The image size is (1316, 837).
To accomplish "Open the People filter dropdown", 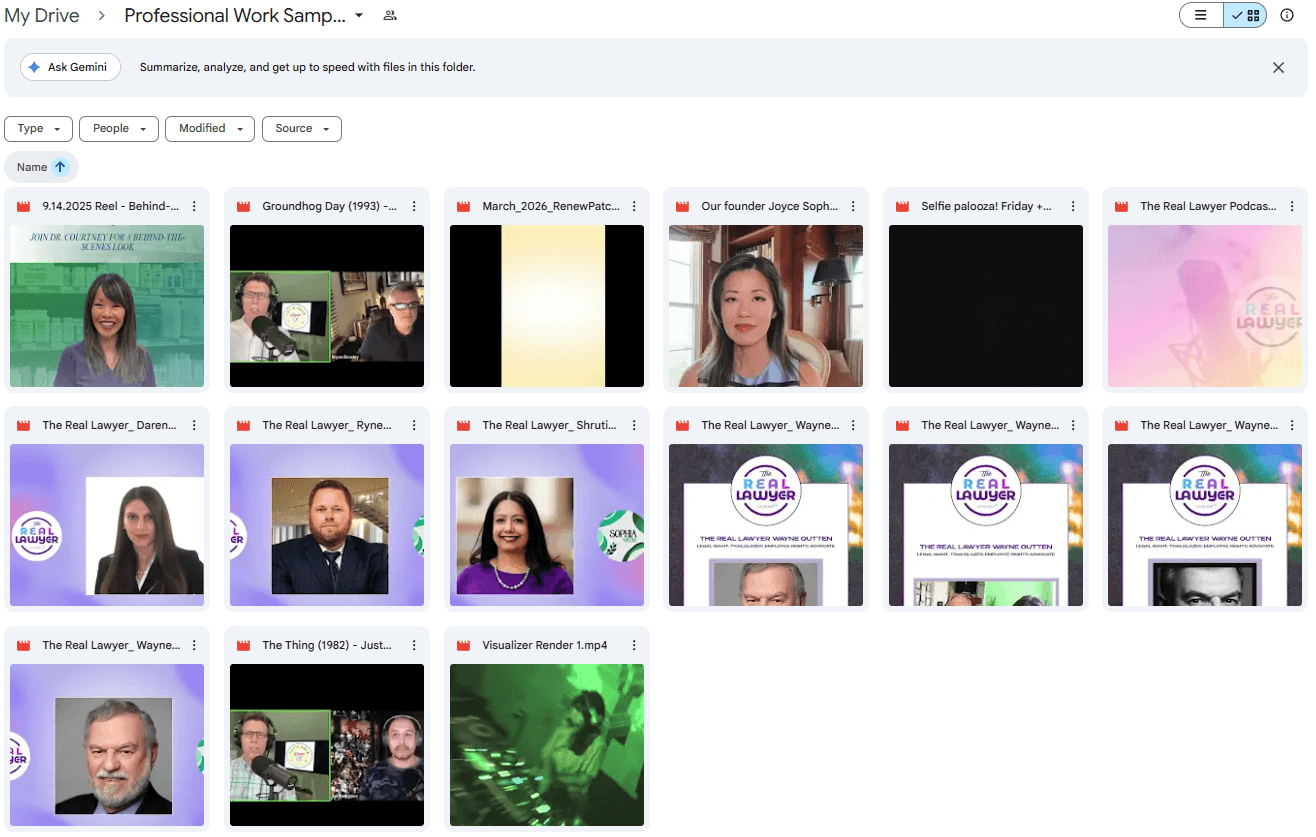I will tap(119, 128).
